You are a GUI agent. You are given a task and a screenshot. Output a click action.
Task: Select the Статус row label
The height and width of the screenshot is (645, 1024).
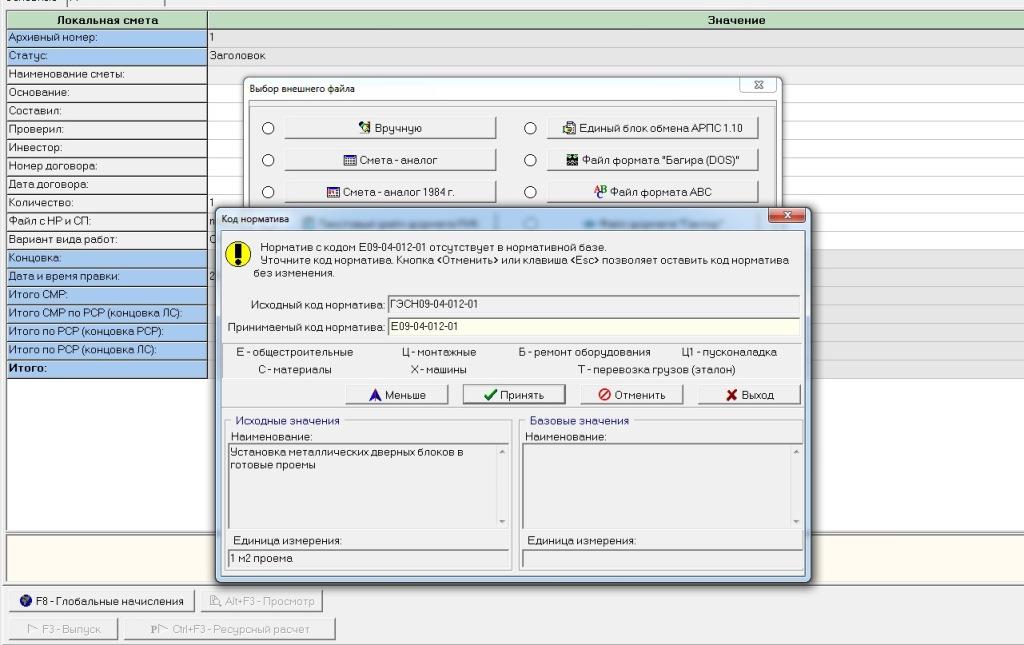(107, 56)
